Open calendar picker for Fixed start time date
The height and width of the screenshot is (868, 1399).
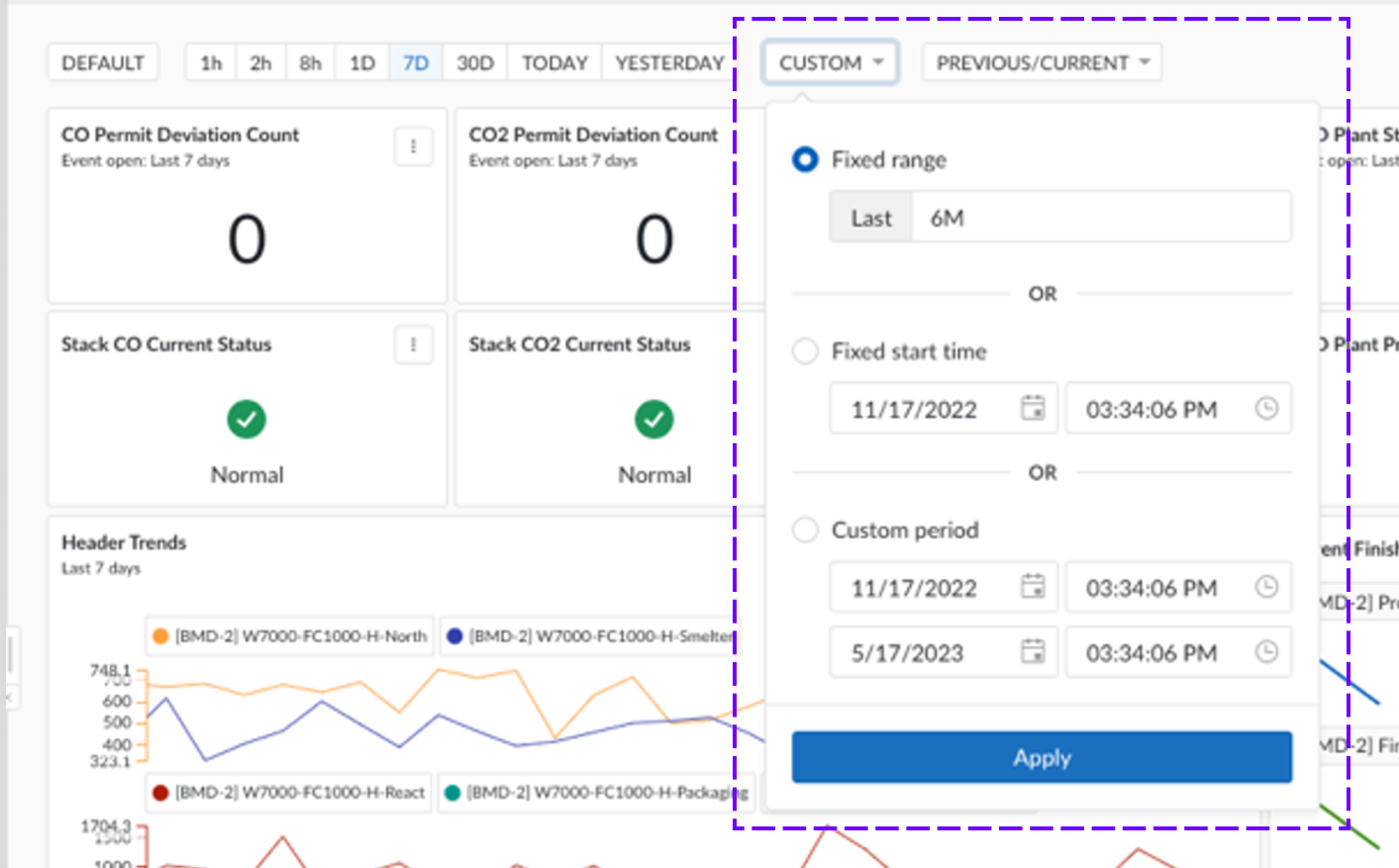click(x=1033, y=408)
